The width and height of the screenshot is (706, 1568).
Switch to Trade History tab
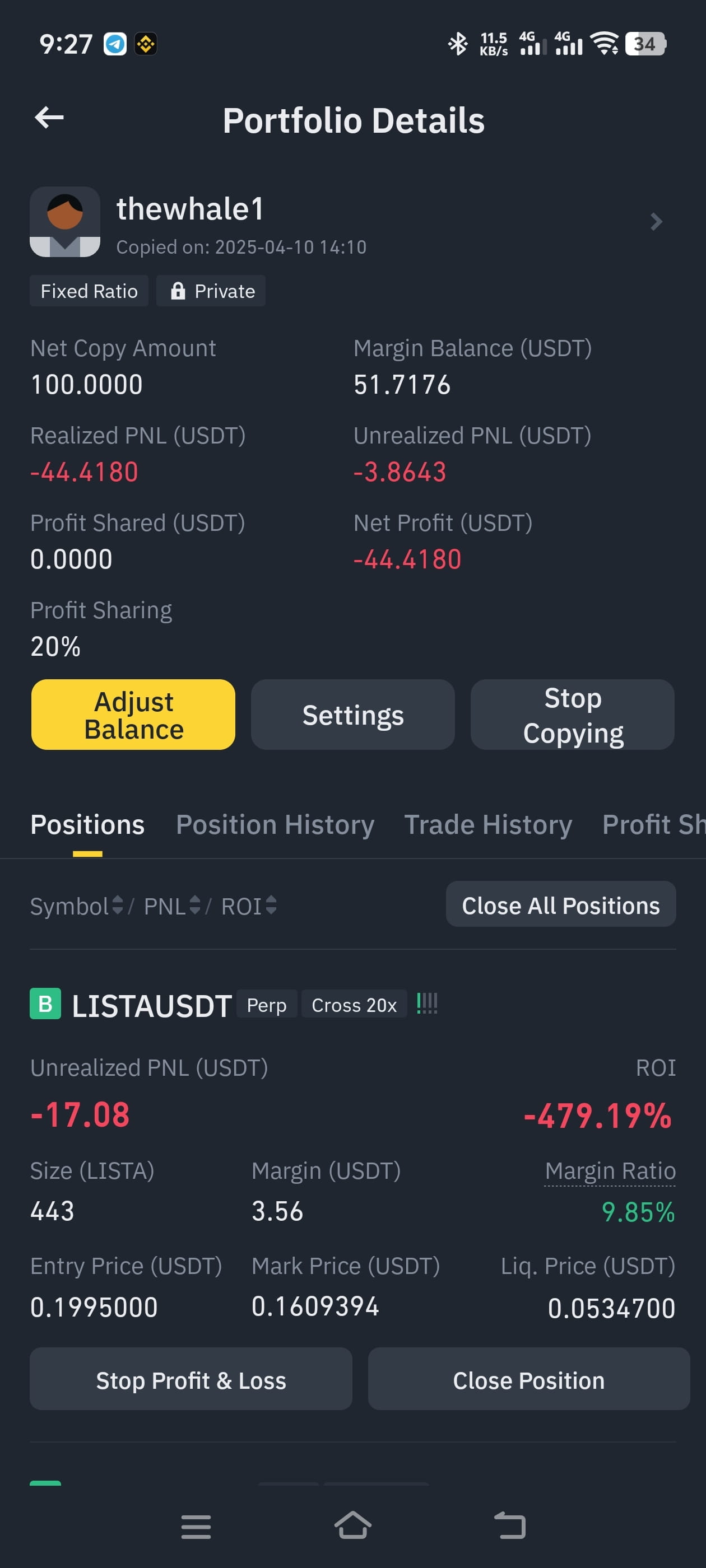(488, 825)
